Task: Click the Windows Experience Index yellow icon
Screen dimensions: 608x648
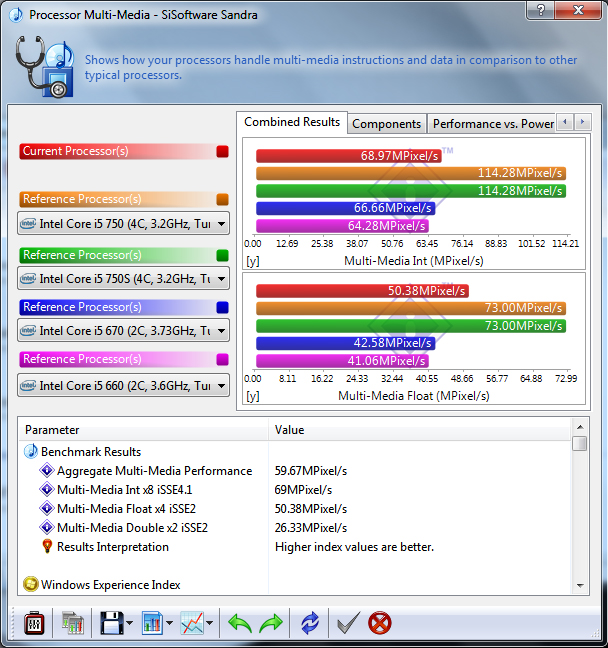Action: click(x=31, y=584)
